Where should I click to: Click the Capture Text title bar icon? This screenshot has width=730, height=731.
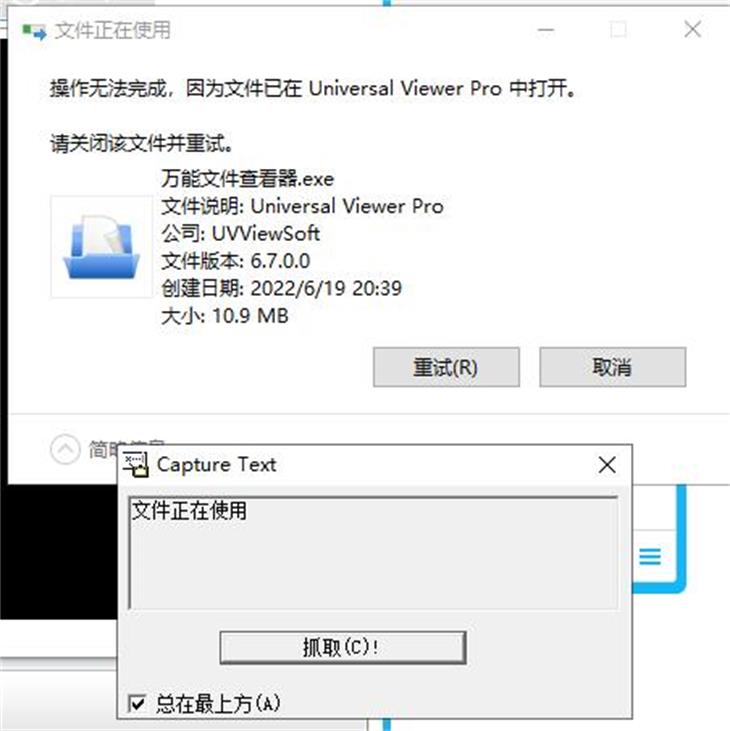(x=136, y=464)
